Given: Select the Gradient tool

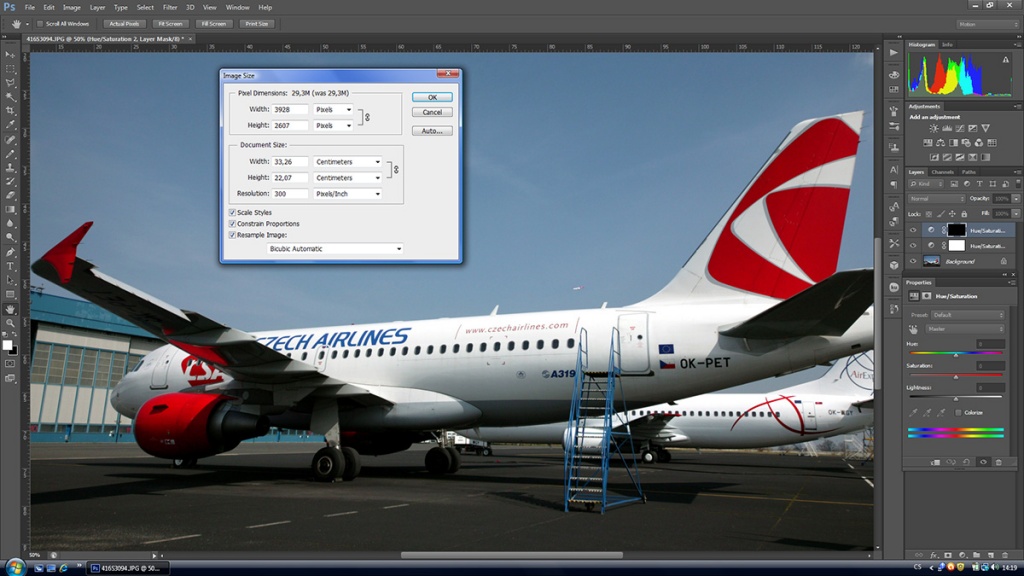Looking at the screenshot, I should point(10,210).
